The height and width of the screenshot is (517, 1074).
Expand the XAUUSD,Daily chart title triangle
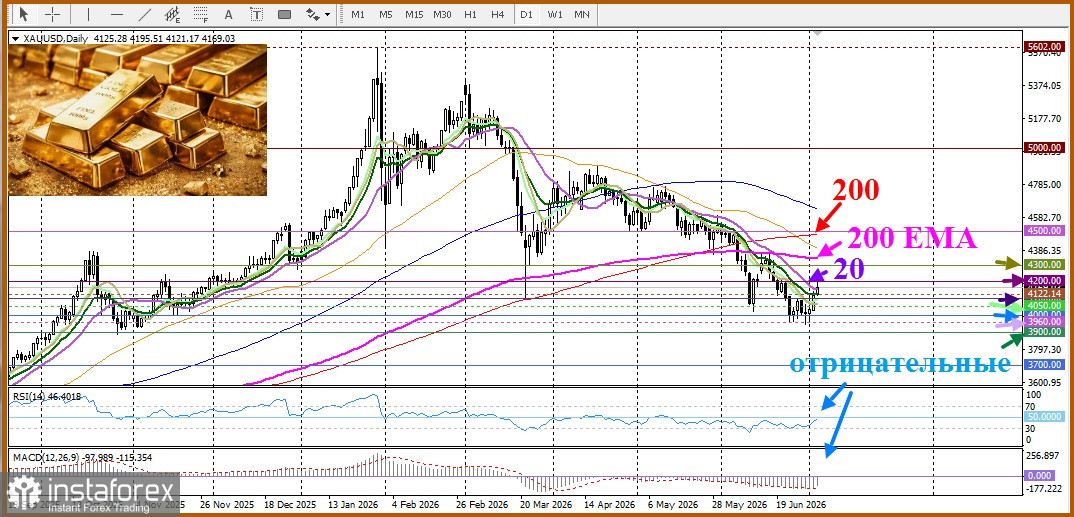[16, 39]
